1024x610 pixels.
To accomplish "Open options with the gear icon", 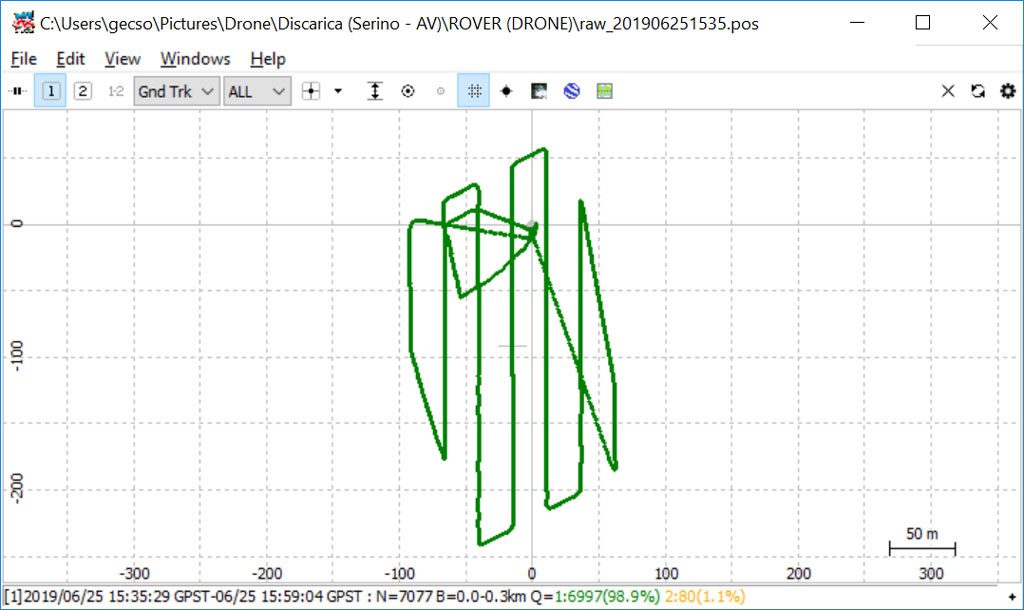I will (1008, 91).
